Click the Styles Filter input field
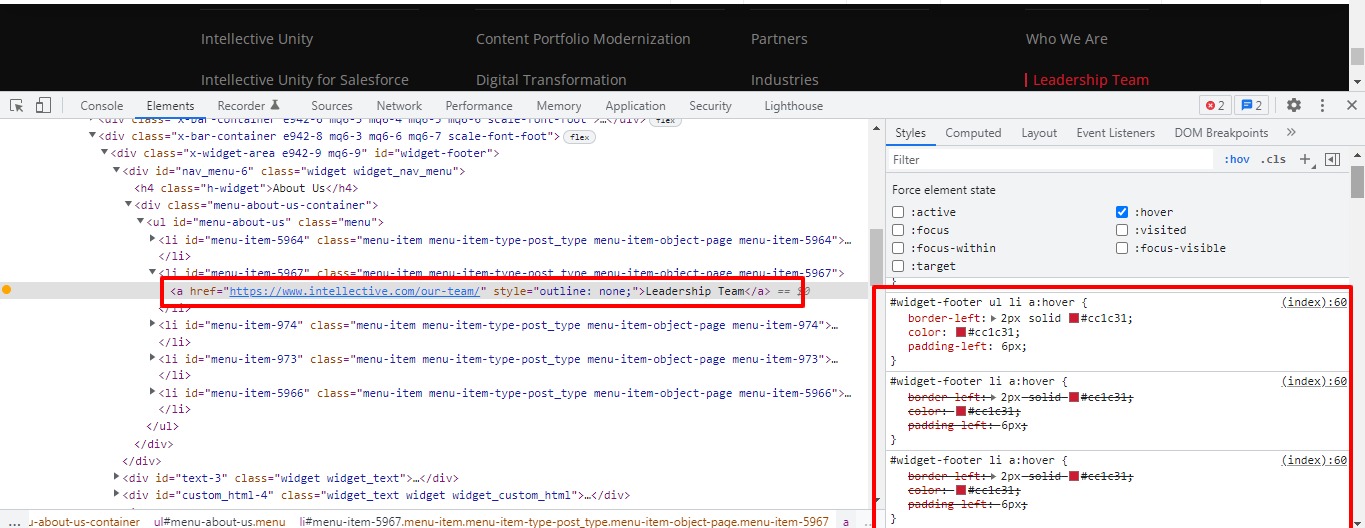The height and width of the screenshot is (528, 1365). pos(1050,160)
